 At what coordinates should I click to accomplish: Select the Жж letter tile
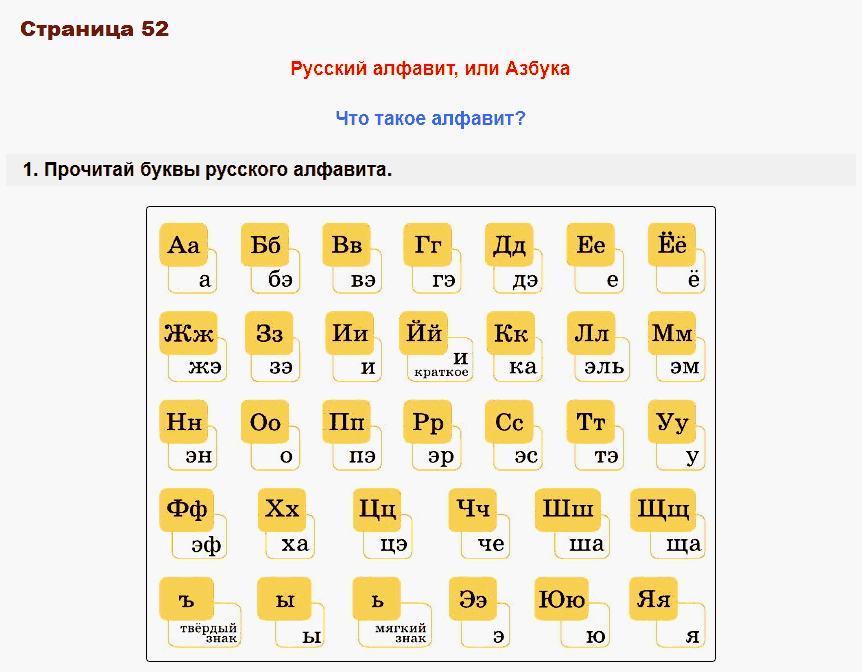(x=187, y=333)
